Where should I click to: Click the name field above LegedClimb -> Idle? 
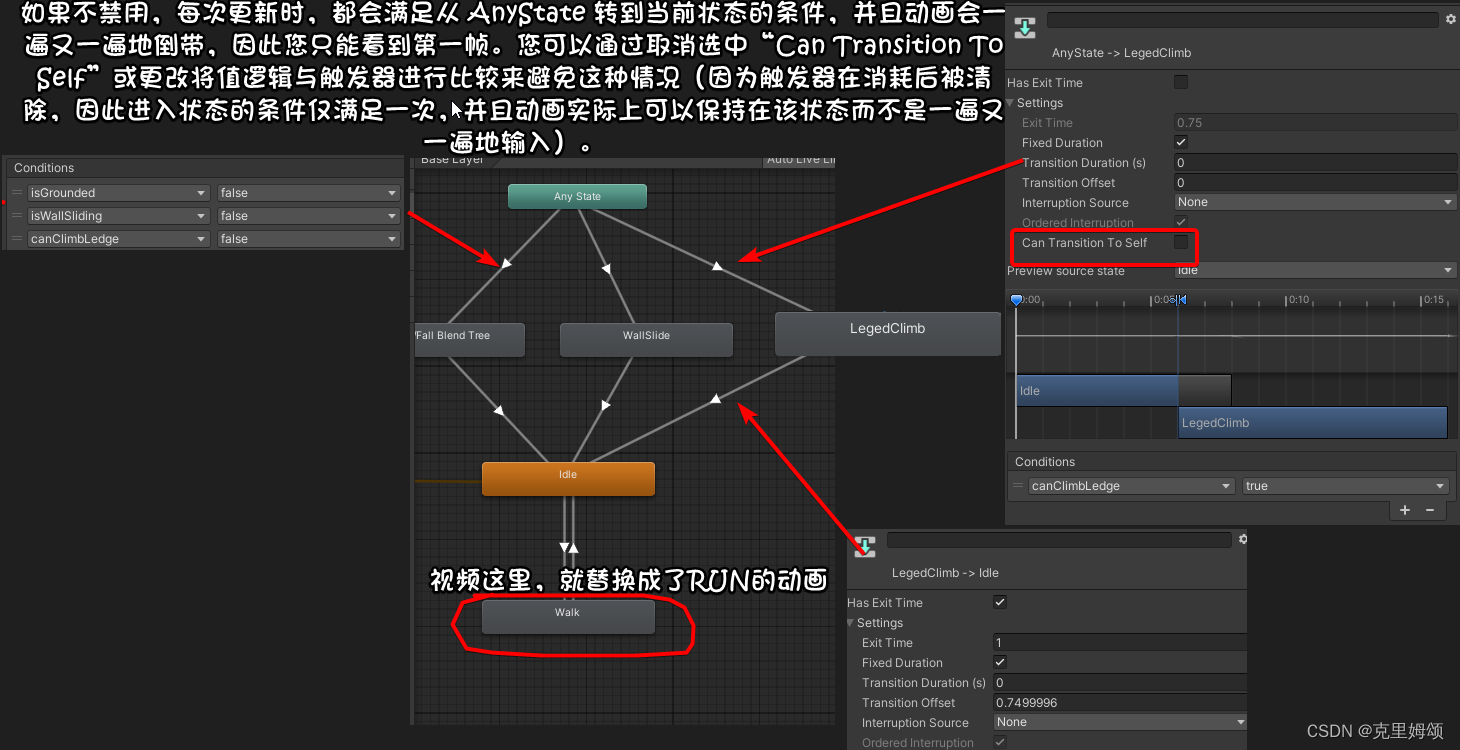pyautogui.click(x=1059, y=540)
